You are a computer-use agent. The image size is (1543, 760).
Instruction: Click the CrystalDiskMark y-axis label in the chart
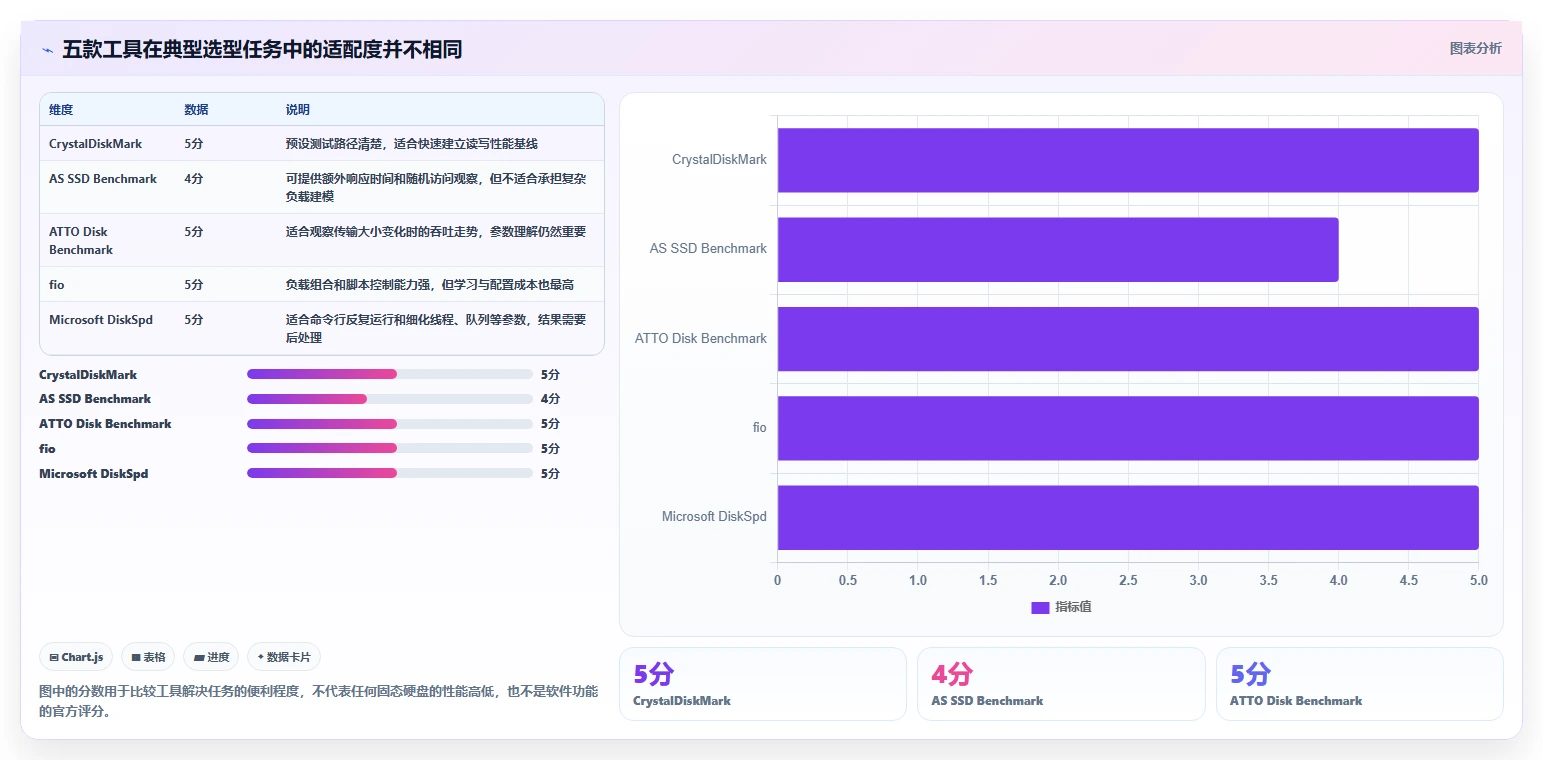tap(719, 159)
